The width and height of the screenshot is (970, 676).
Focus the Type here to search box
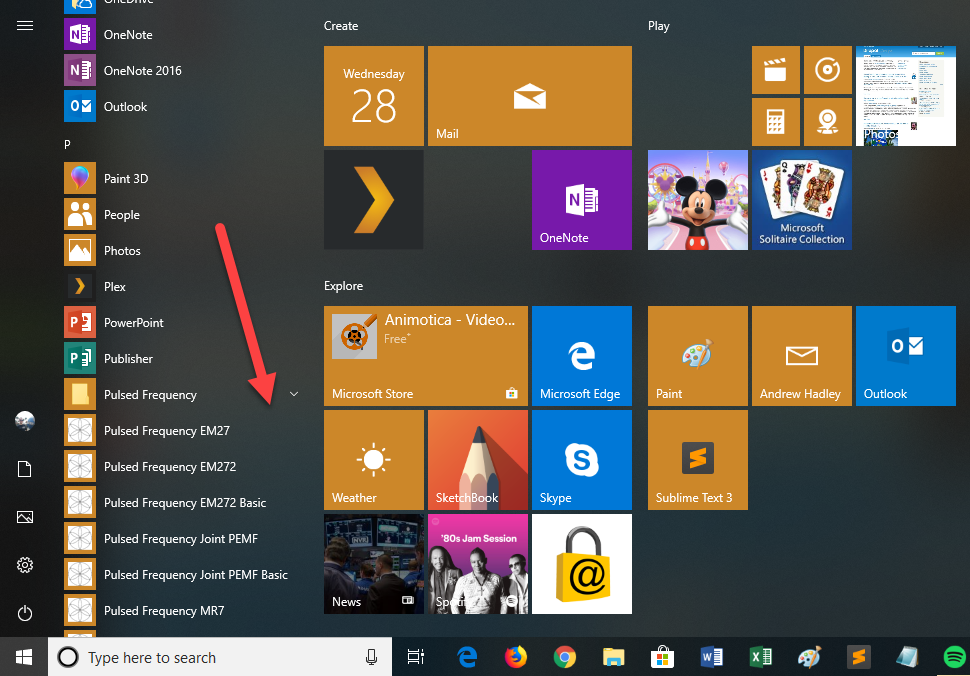tap(220, 657)
